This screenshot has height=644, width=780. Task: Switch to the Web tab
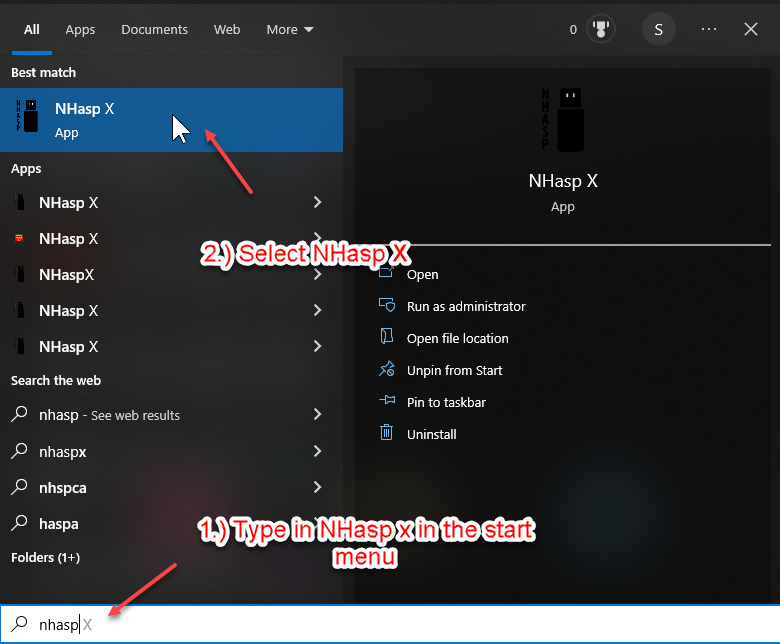click(227, 29)
